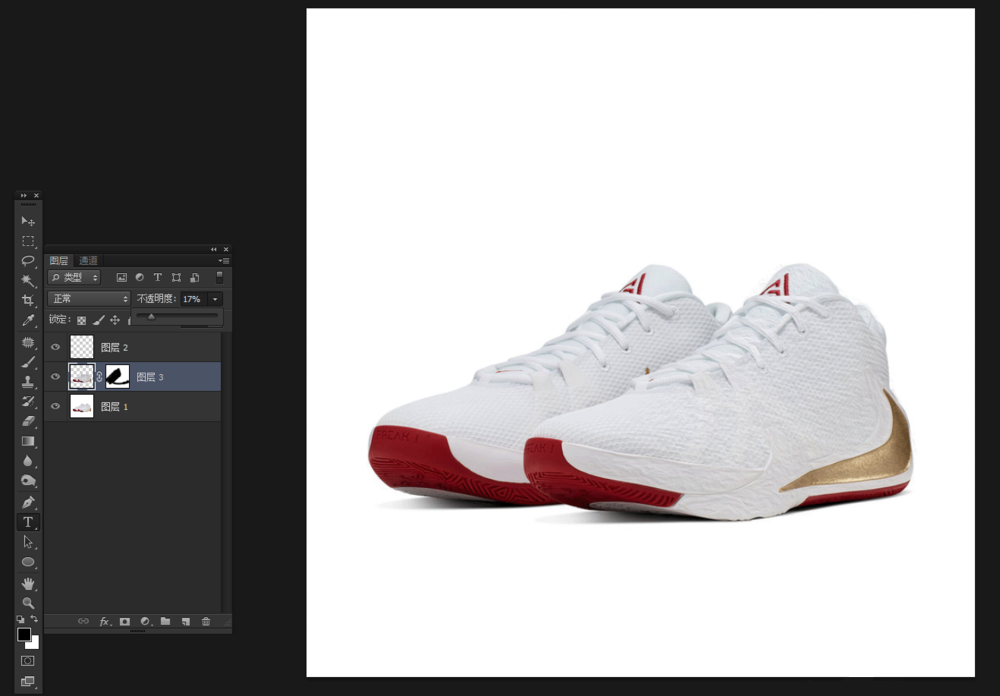Open the background color picker
Image resolution: width=1000 pixels, height=696 pixels.
click(33, 643)
